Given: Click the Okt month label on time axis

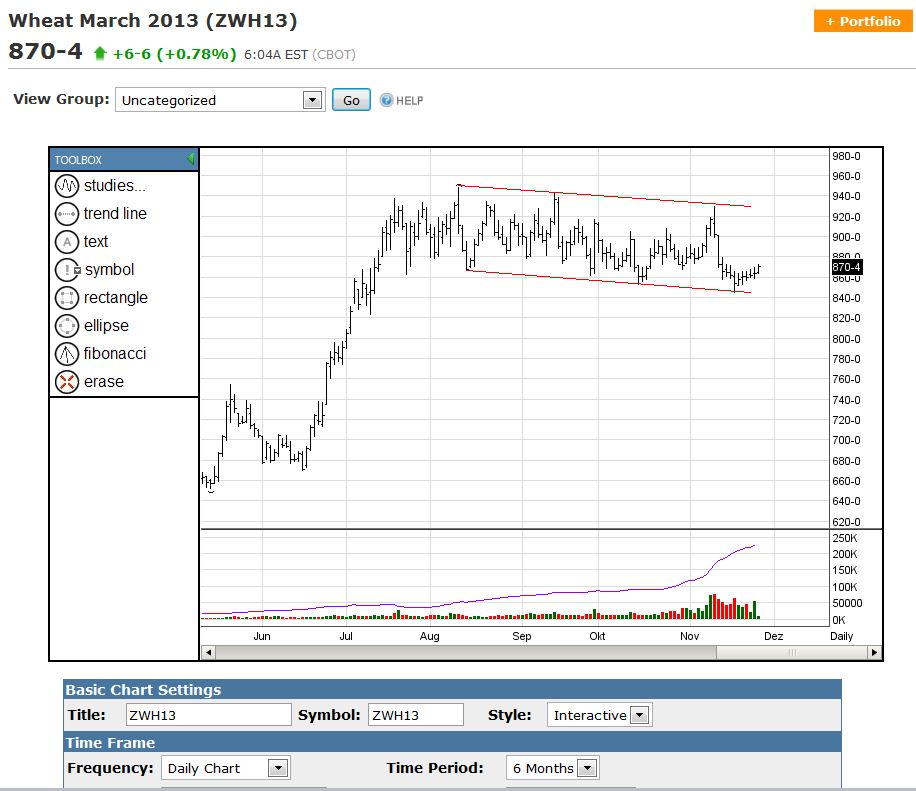Looking at the screenshot, I should 597,636.
